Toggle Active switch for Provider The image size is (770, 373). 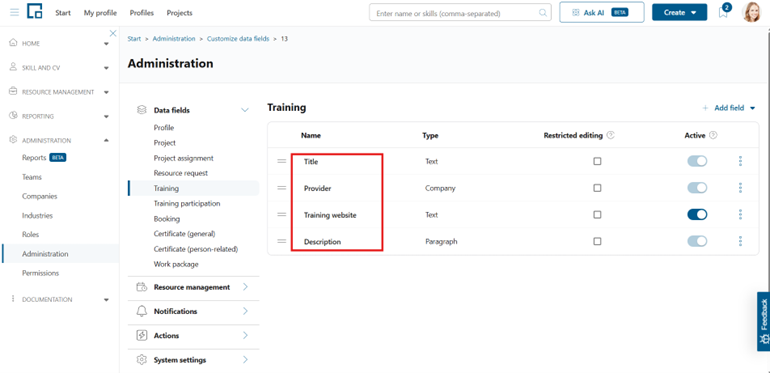[697, 188]
